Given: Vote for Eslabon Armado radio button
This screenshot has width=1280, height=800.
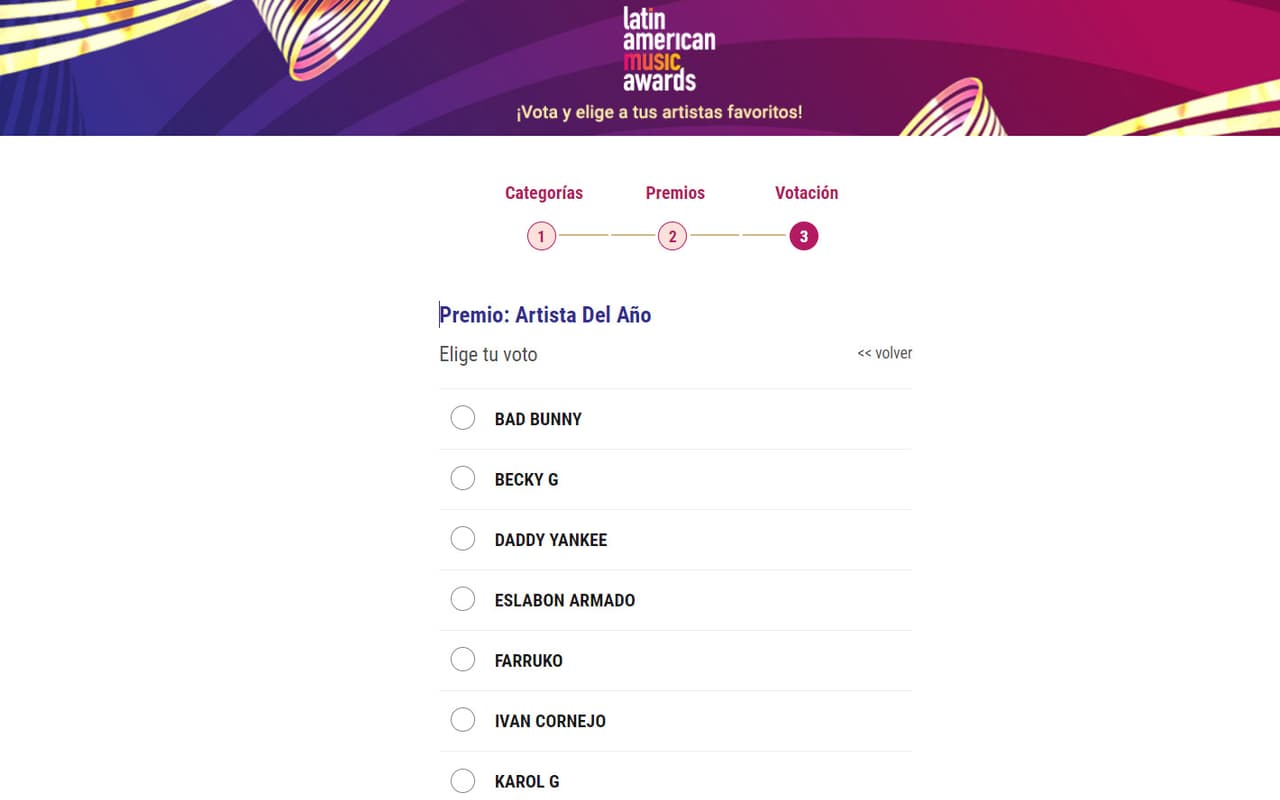Looking at the screenshot, I should click(463, 599).
